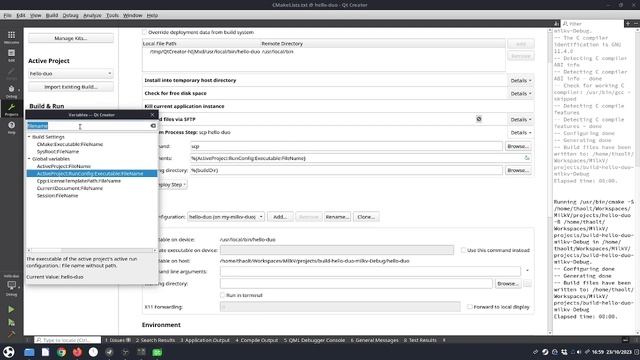Show the Compile Output pane
Image resolution: width=640 pixels, height=360 pixels.
pos(256,340)
